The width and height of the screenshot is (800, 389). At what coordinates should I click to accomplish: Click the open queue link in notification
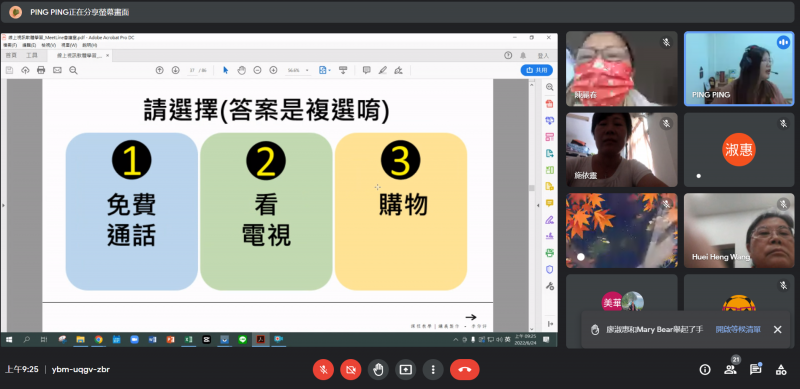coord(738,330)
